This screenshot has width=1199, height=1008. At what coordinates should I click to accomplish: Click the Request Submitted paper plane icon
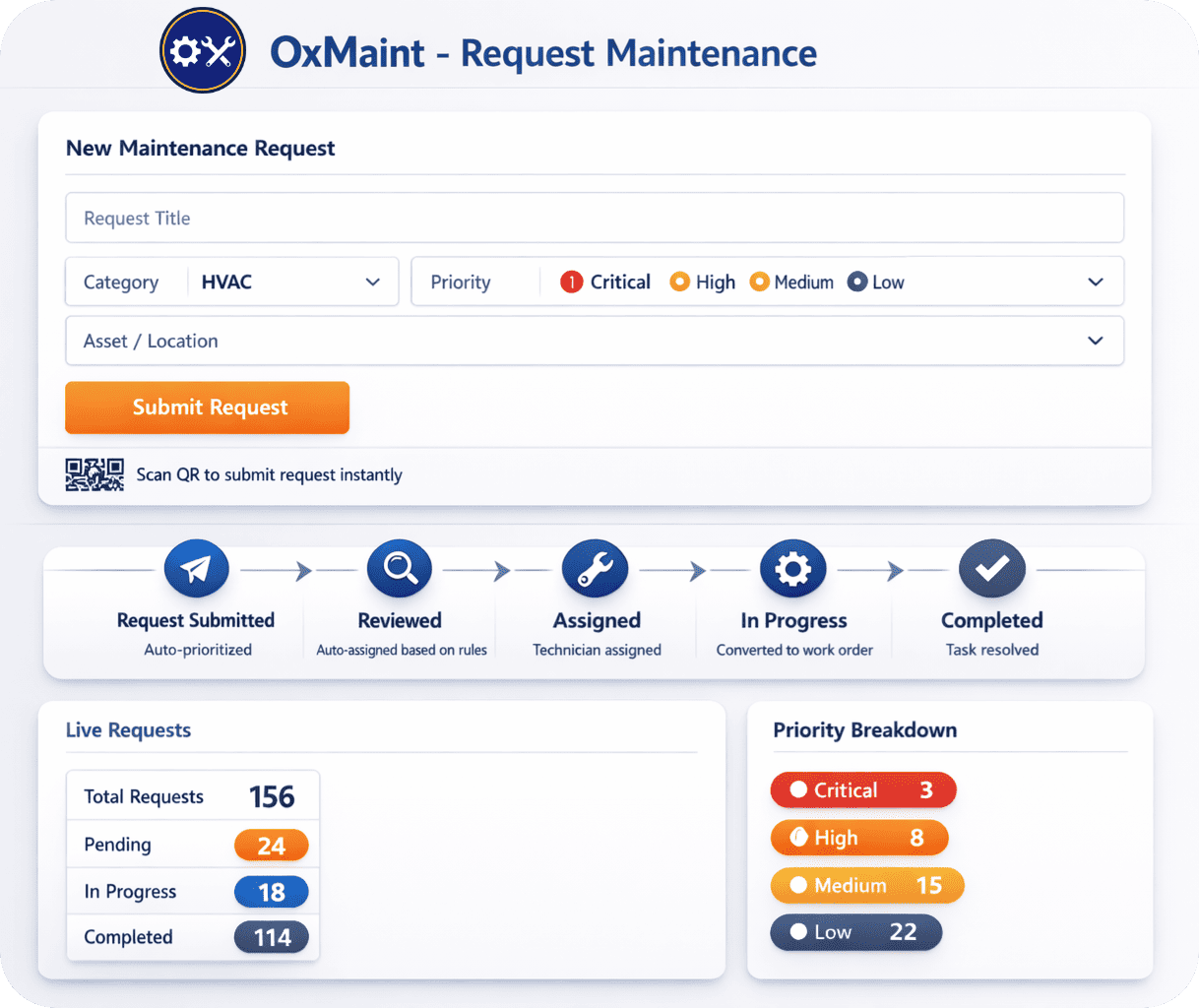[196, 568]
